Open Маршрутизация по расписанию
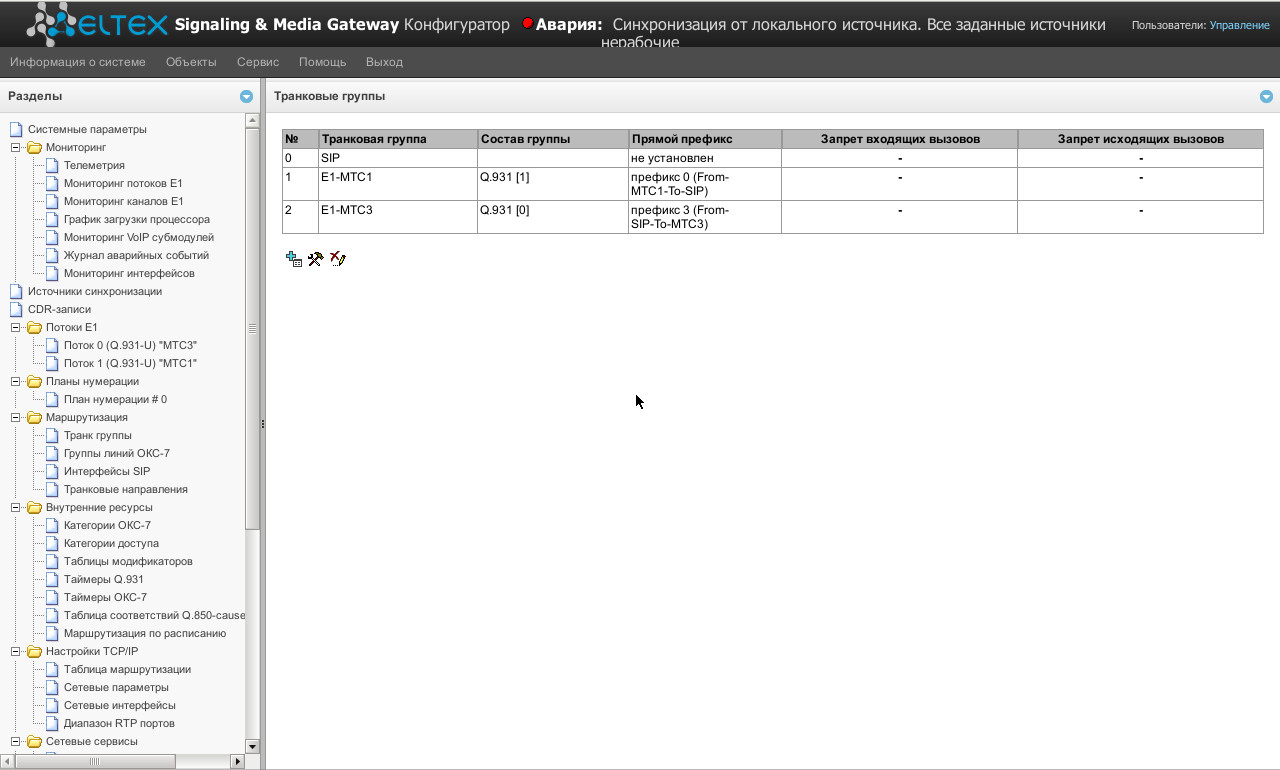This screenshot has width=1280, height=770. coord(145,633)
